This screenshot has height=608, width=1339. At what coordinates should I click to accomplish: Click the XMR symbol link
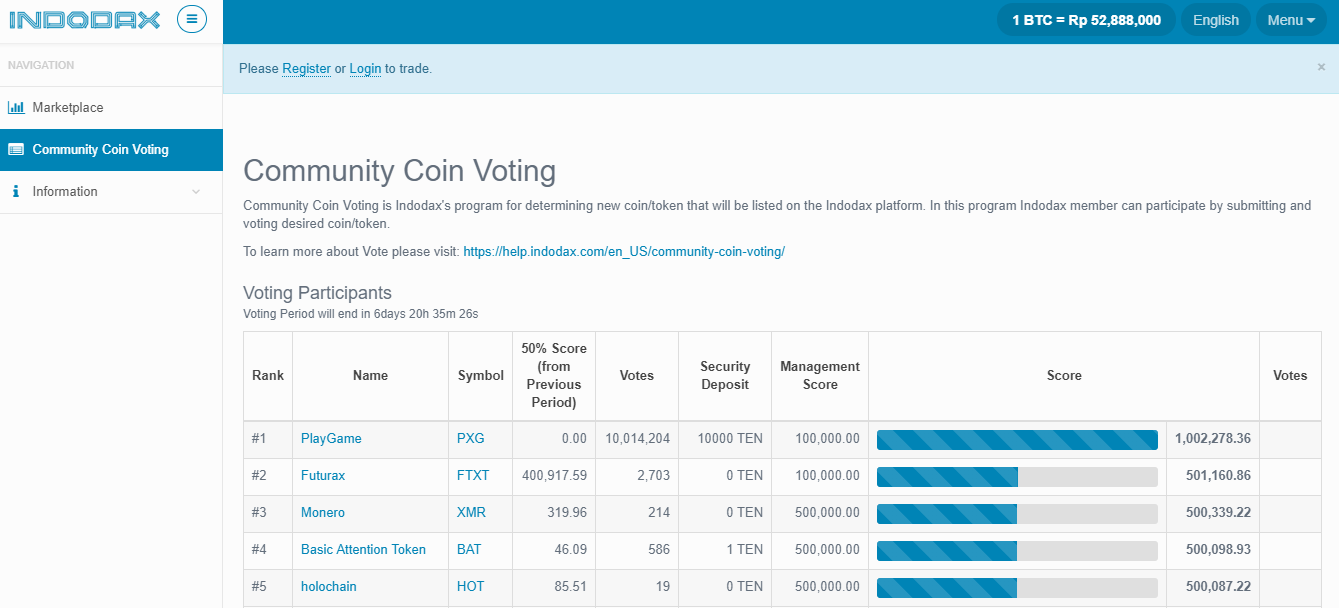coord(471,513)
